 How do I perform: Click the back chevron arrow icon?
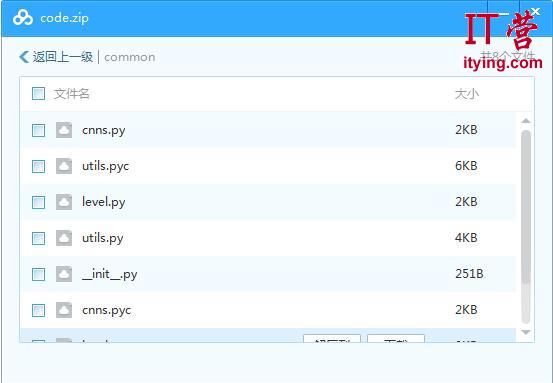[24, 57]
